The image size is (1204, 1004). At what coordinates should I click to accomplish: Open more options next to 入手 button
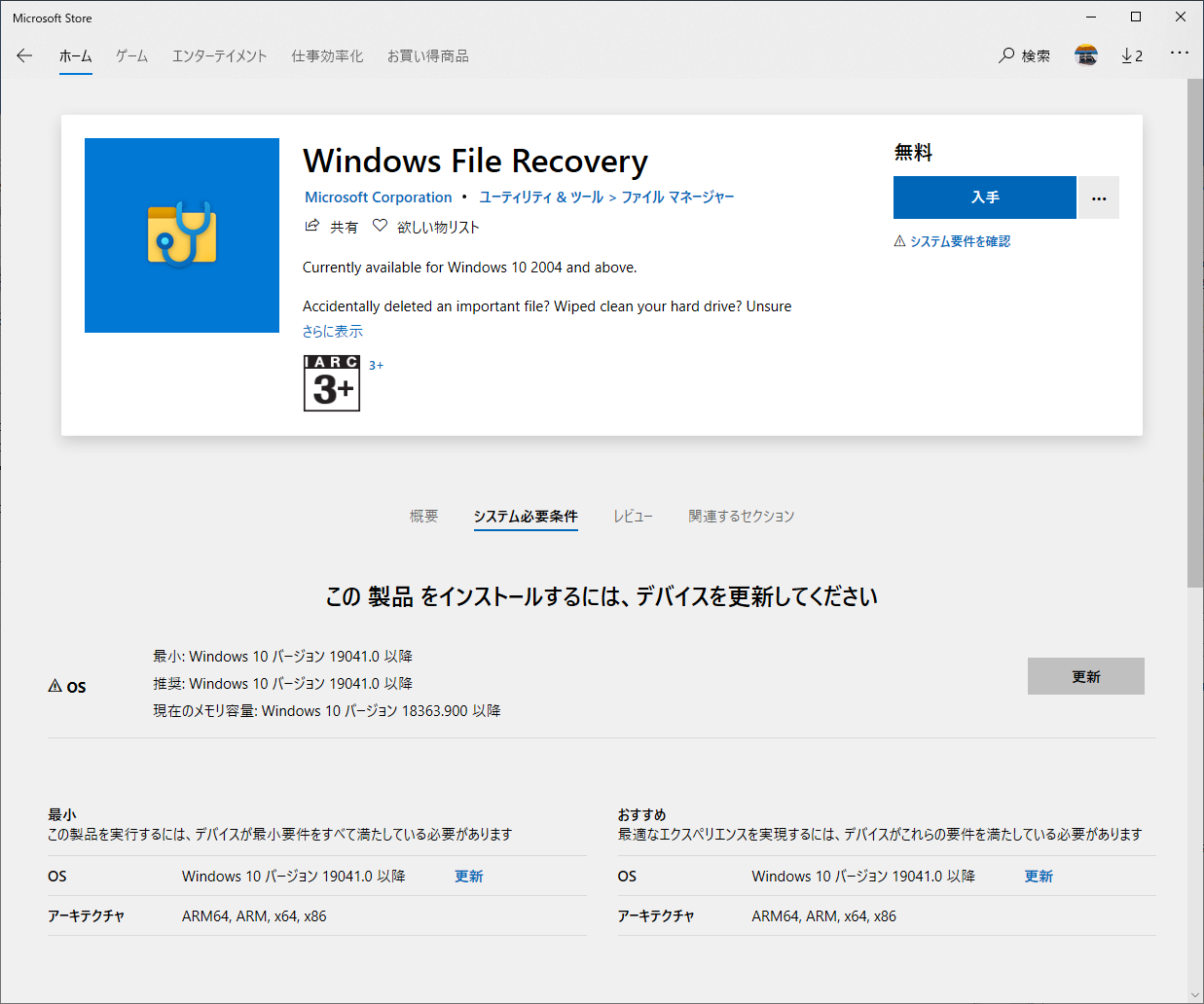(1099, 197)
